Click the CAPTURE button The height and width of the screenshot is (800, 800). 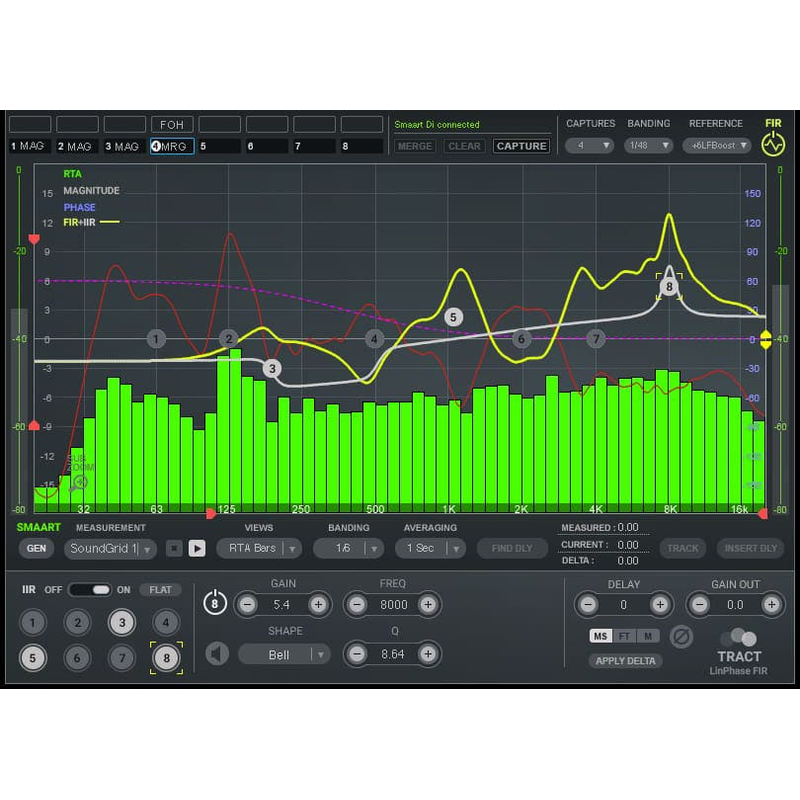click(x=521, y=145)
